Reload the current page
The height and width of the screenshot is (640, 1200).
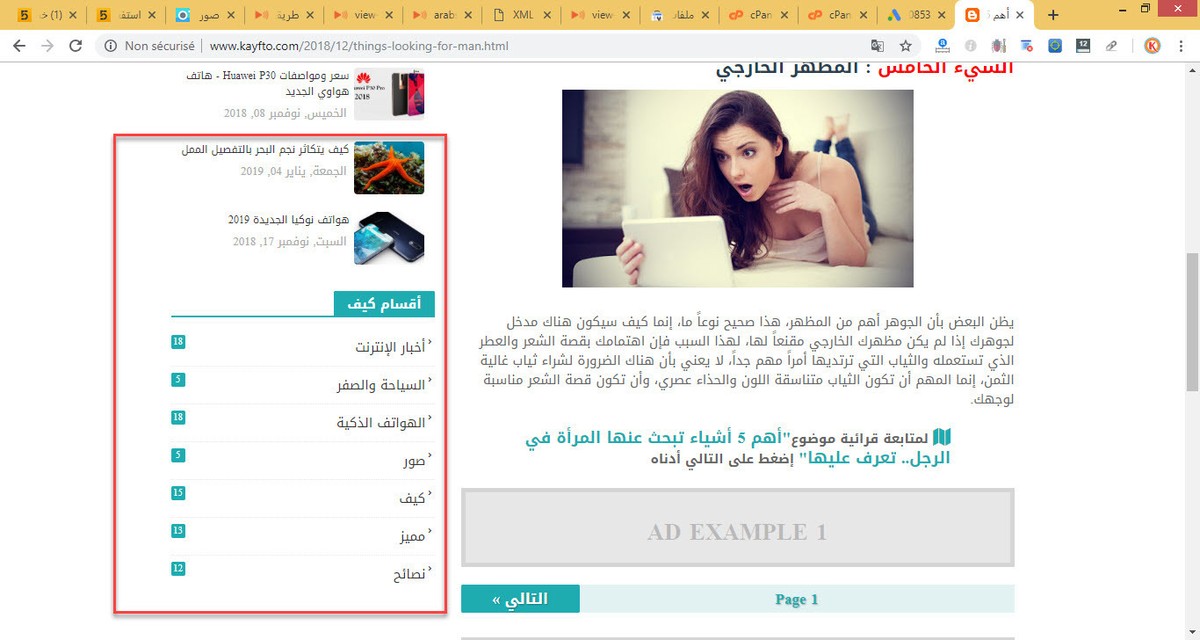pos(76,46)
